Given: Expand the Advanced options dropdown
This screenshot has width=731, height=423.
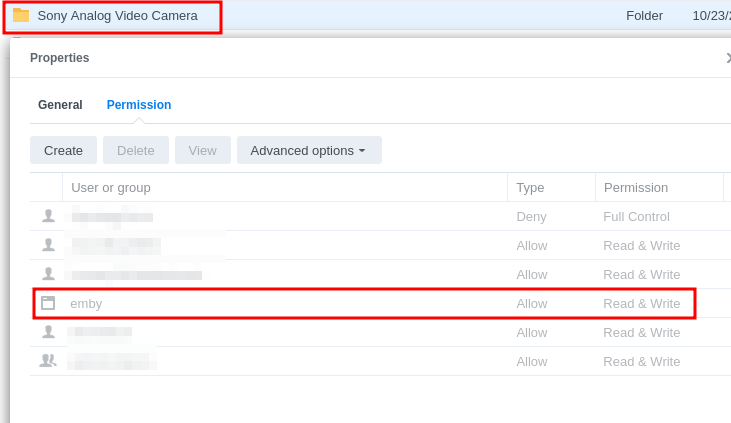Looking at the screenshot, I should point(309,150).
